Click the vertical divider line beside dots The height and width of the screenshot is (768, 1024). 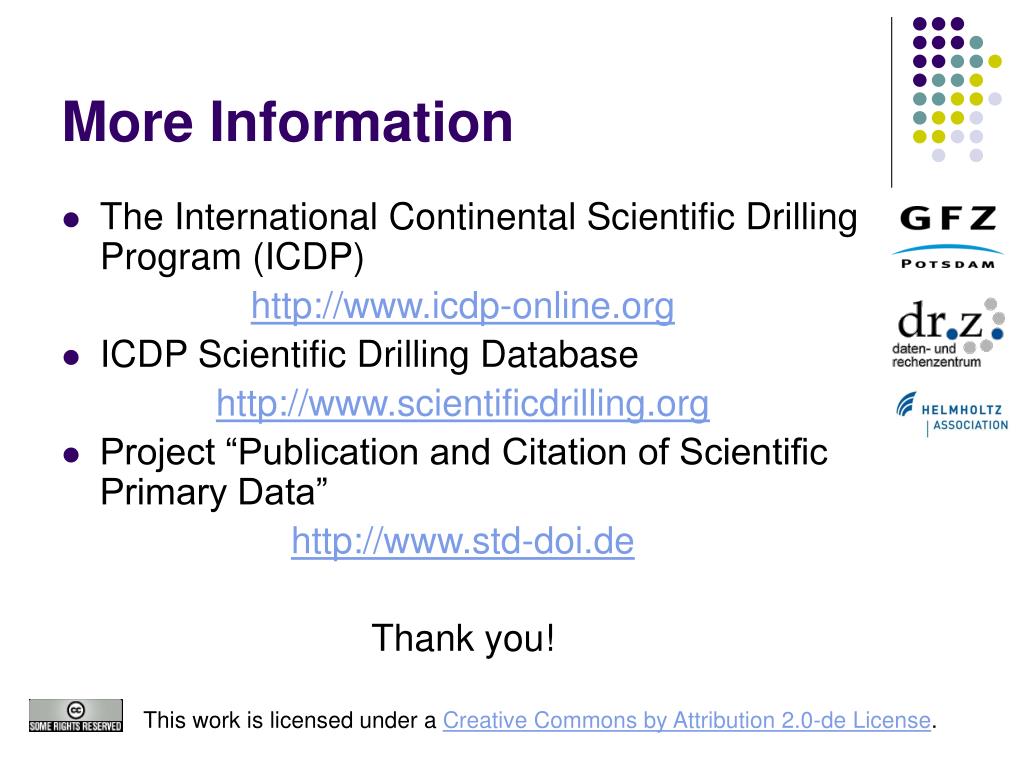[x=891, y=103]
